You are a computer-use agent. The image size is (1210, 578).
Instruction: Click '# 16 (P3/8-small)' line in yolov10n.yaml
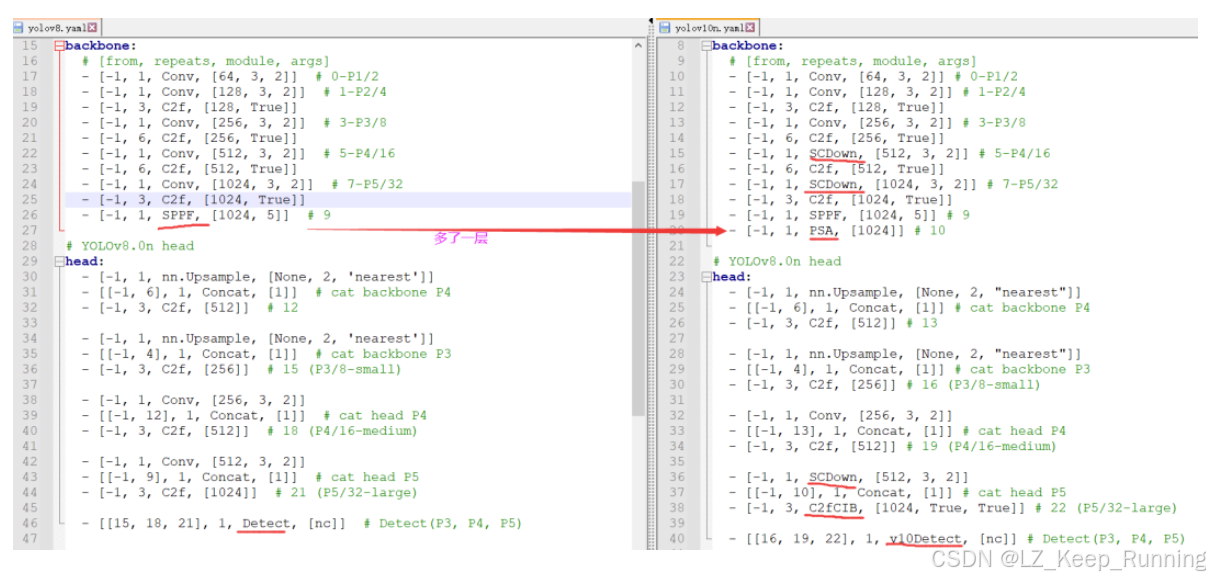click(x=885, y=384)
